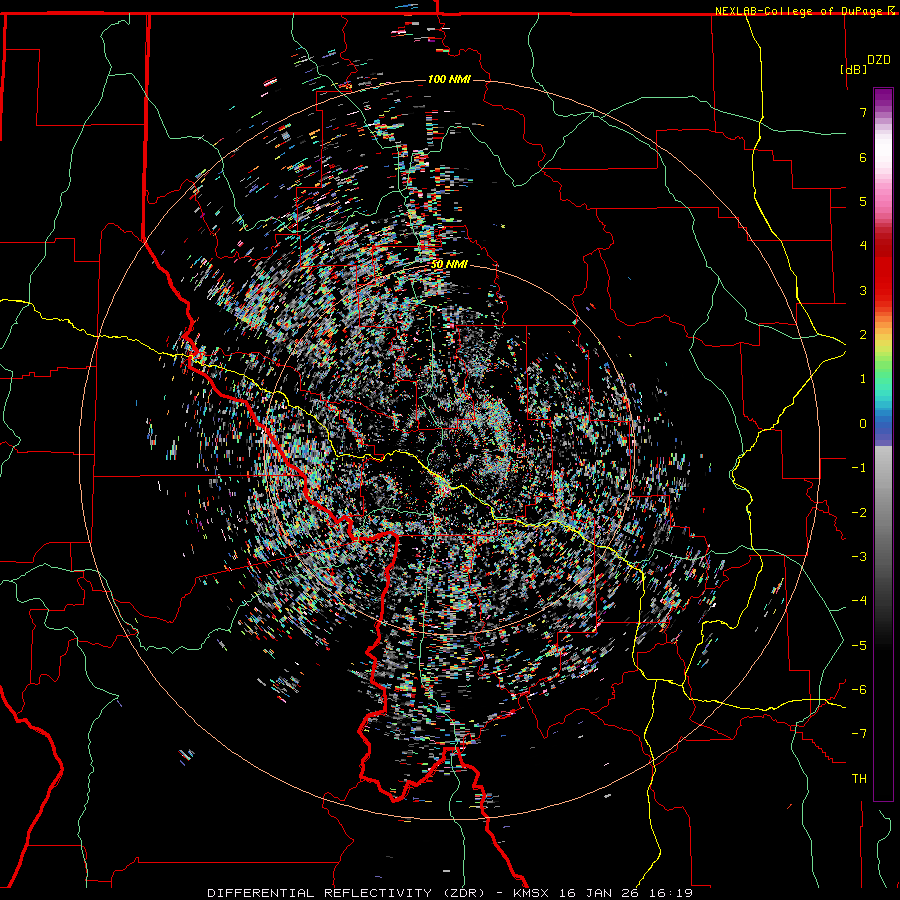Click the 50 NMI range ring label
The image size is (900, 900).
pos(449,265)
